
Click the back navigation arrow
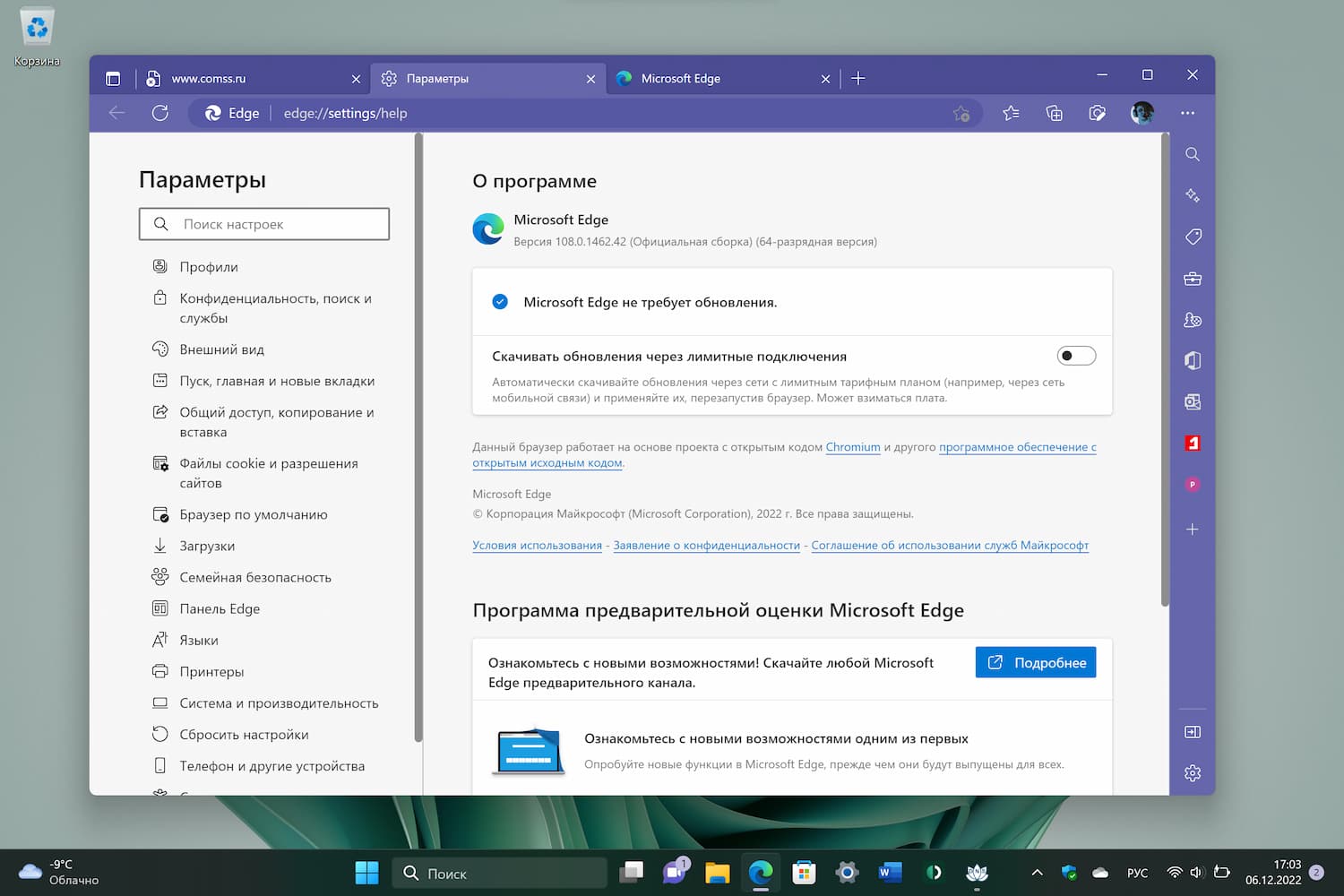(116, 113)
